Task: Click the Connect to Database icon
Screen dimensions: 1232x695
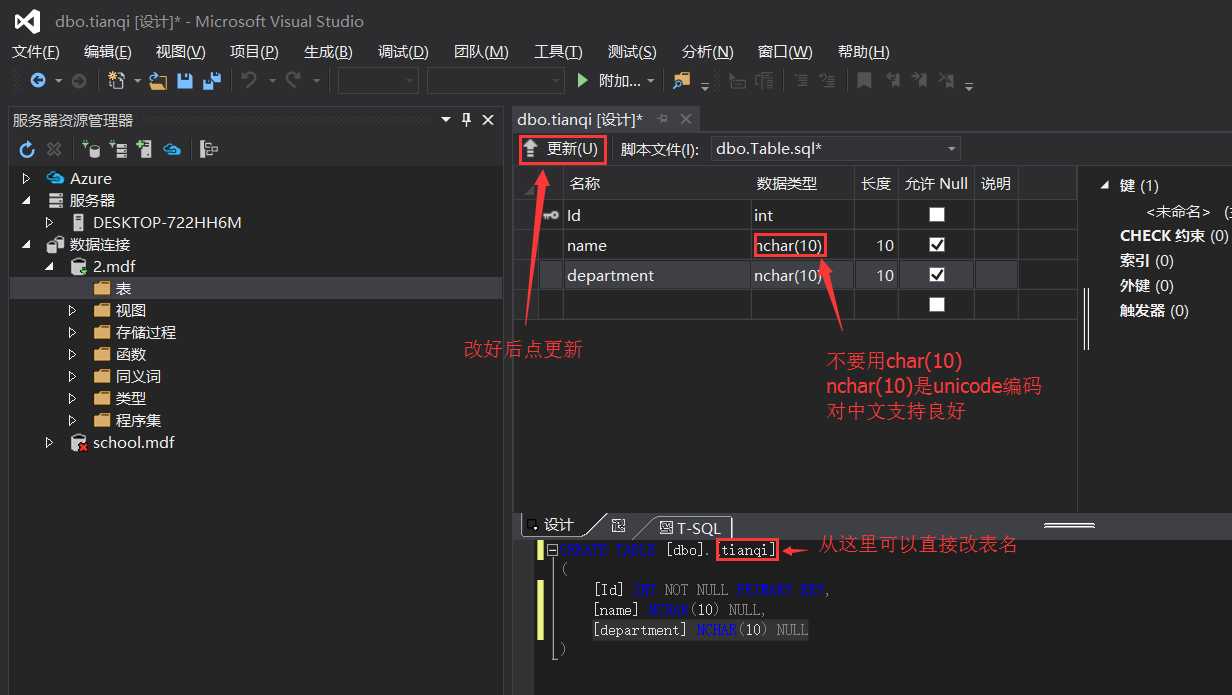Action: pos(91,150)
